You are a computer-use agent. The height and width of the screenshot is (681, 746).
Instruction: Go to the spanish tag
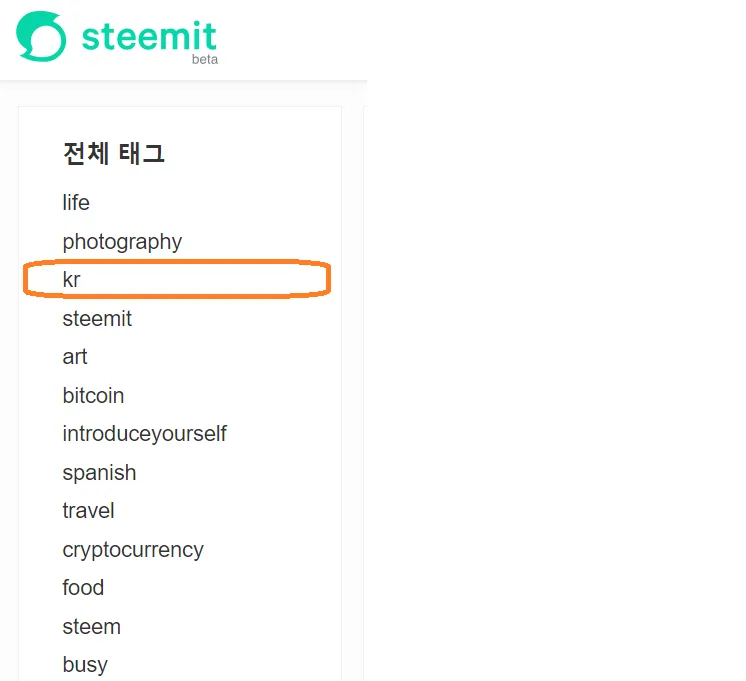[99, 473]
